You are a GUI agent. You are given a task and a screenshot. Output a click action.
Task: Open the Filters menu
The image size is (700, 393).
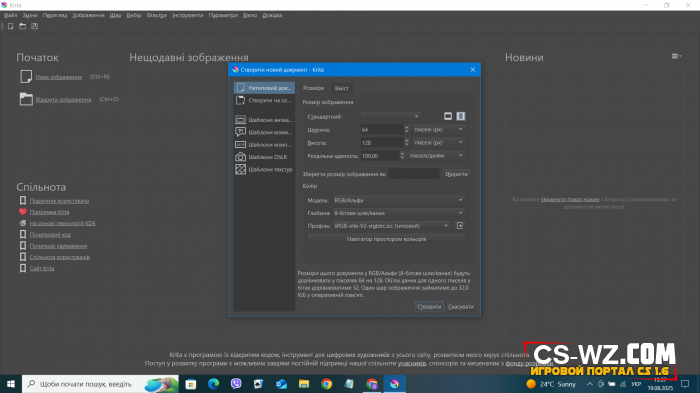point(157,15)
